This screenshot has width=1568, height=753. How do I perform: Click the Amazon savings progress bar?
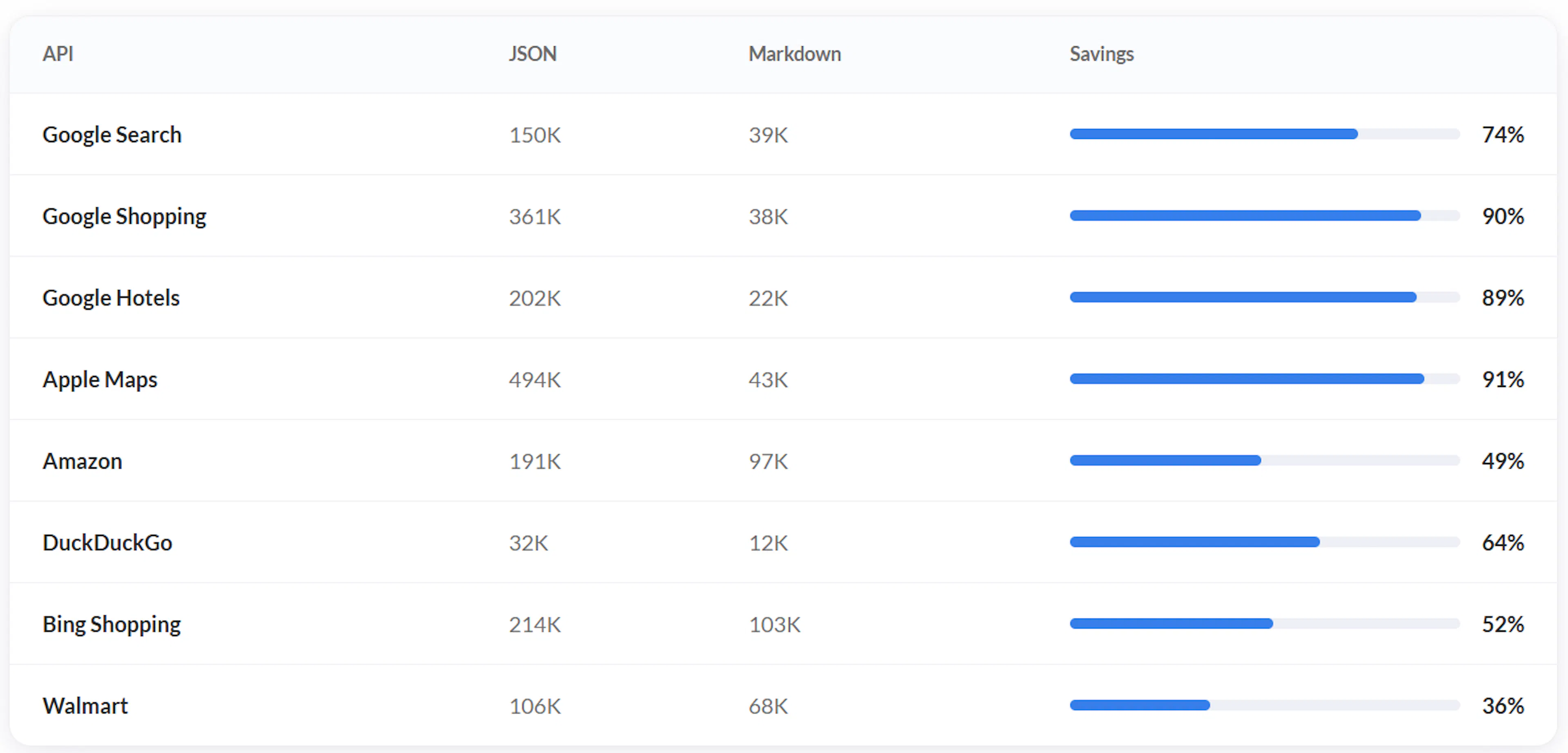click(1265, 460)
